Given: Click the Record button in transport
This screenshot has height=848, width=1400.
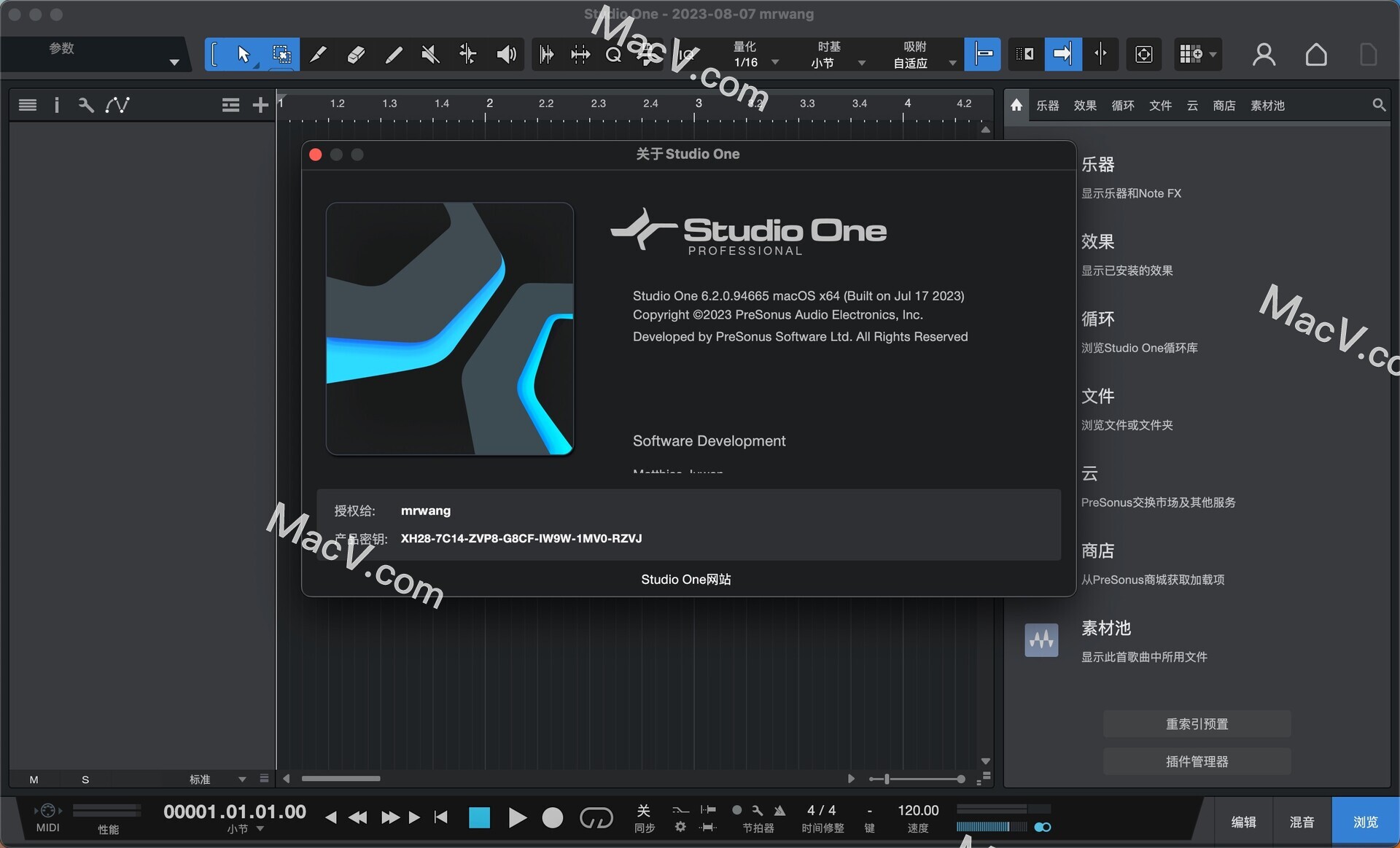Looking at the screenshot, I should click(x=553, y=818).
